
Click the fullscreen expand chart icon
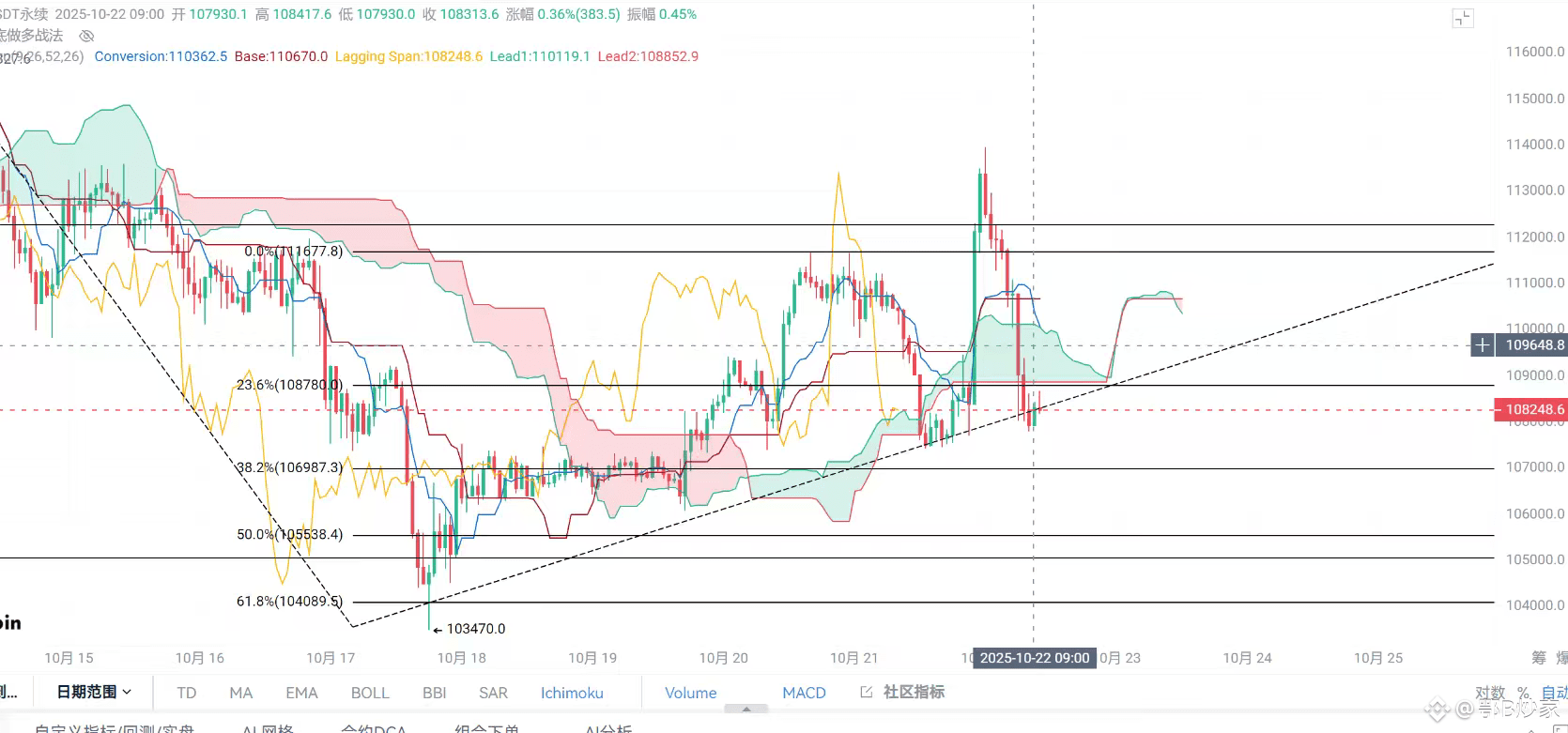(x=1463, y=18)
